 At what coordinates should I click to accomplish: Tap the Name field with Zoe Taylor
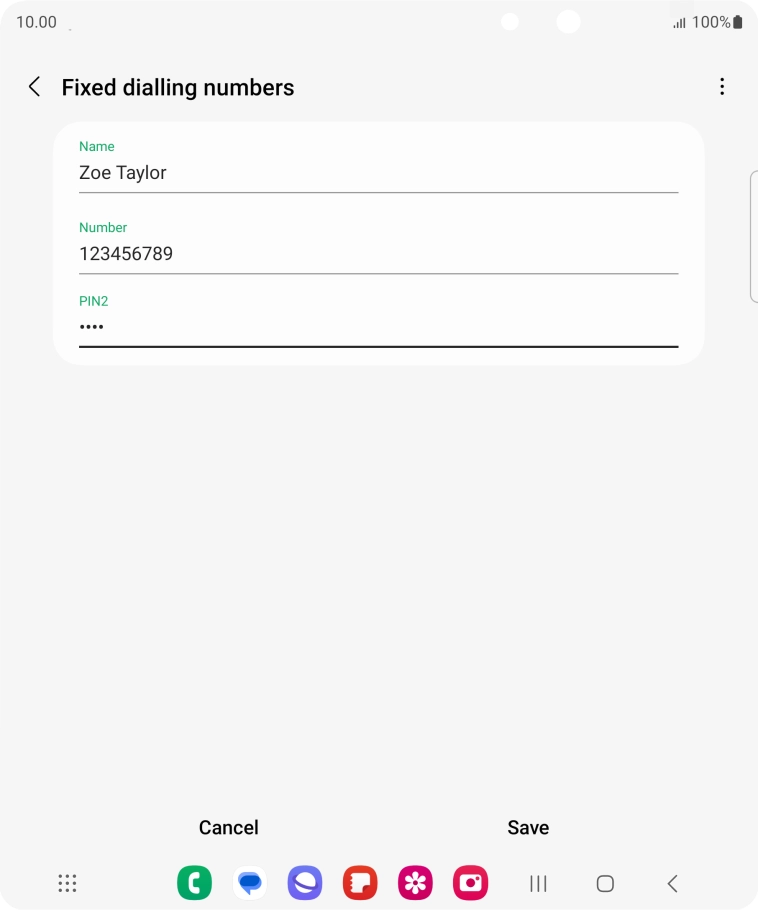[x=378, y=173]
